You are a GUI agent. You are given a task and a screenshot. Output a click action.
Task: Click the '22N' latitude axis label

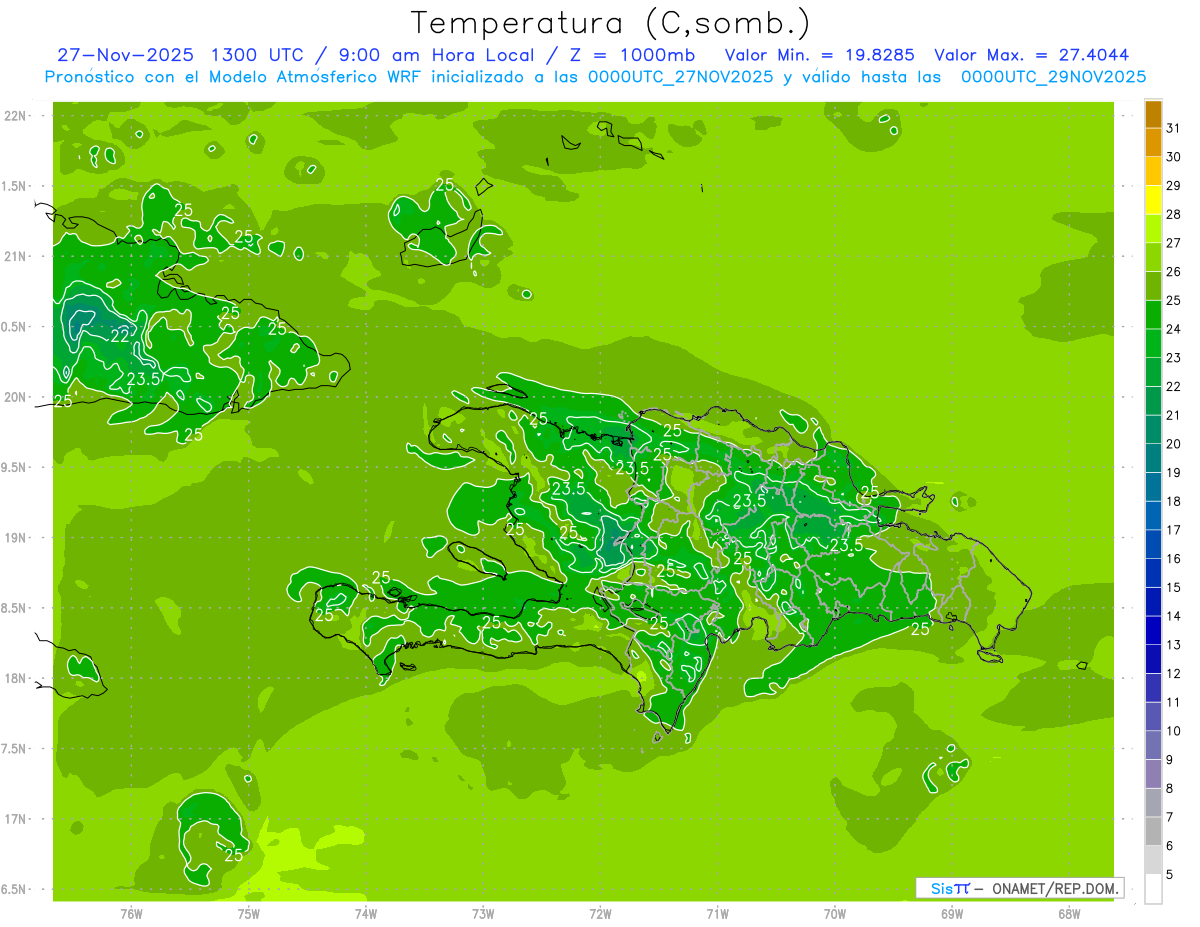(x=14, y=116)
